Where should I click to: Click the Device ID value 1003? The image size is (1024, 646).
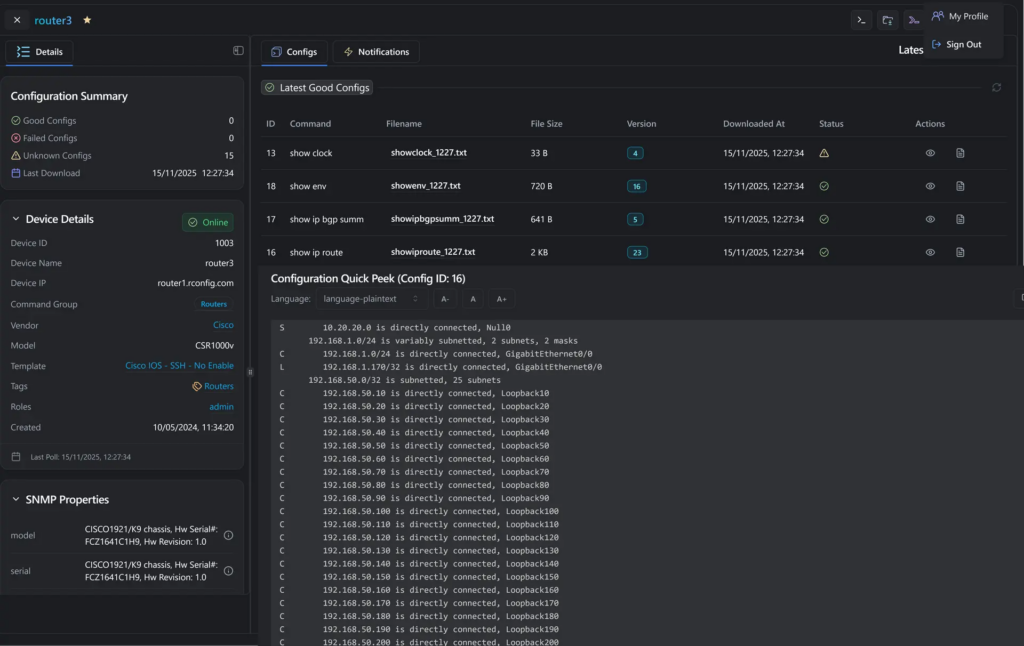(x=224, y=243)
